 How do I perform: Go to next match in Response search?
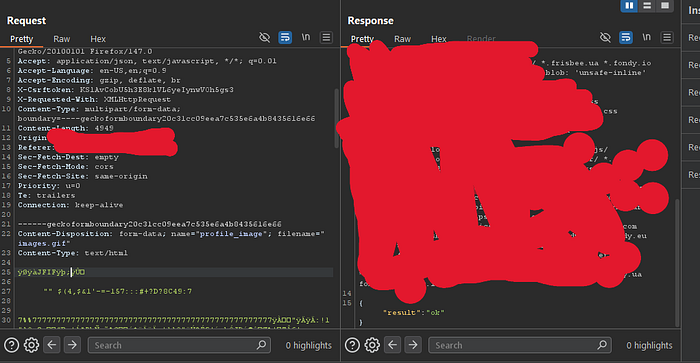[x=413, y=345]
